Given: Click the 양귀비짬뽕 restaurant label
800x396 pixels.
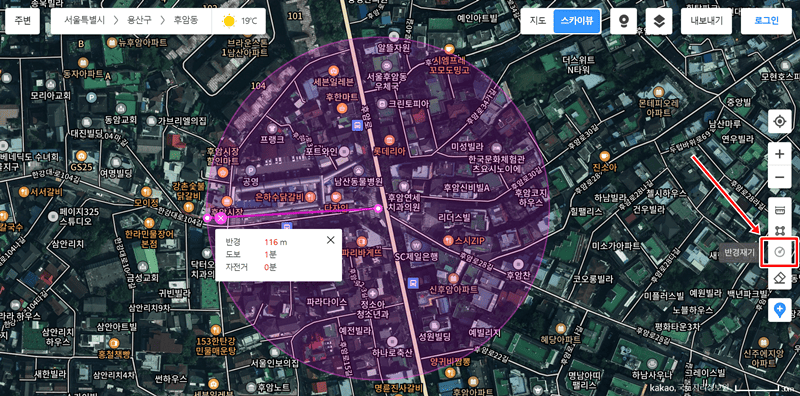Looking at the screenshot, I should coord(449,361).
